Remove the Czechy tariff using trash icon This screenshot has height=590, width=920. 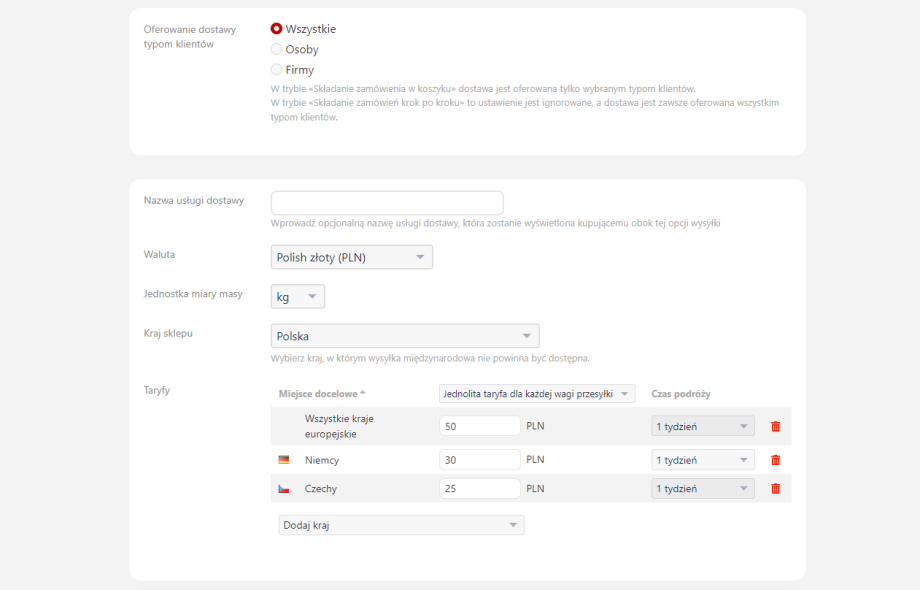pos(775,489)
